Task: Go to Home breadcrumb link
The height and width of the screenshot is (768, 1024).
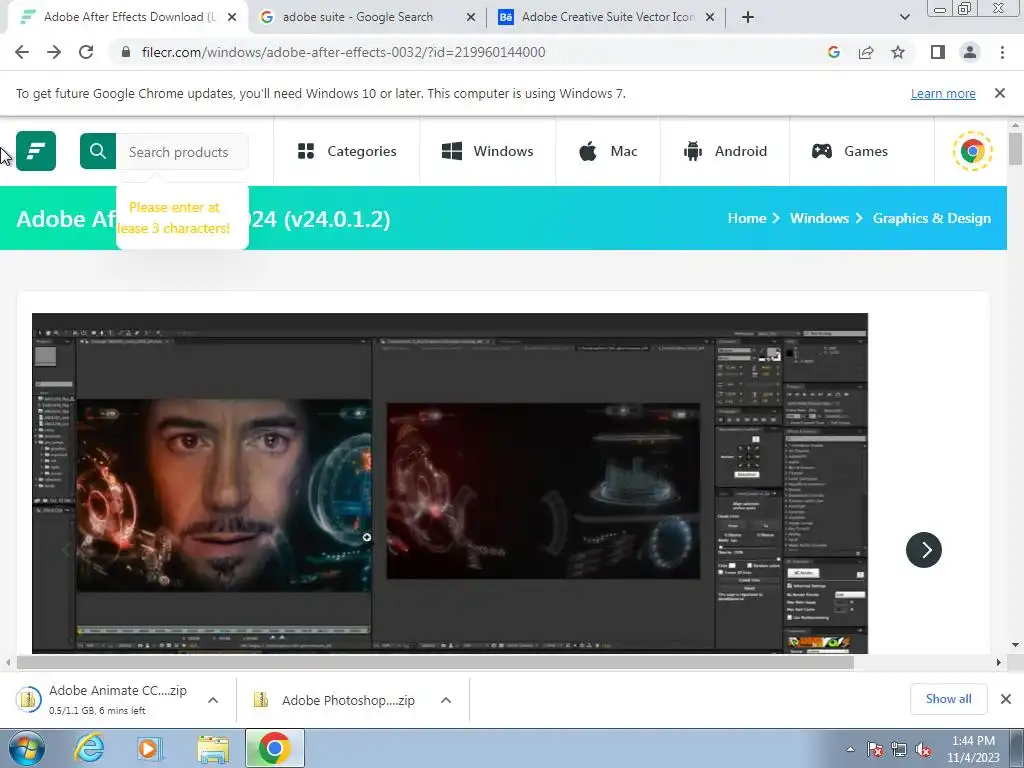Action: pos(746,218)
